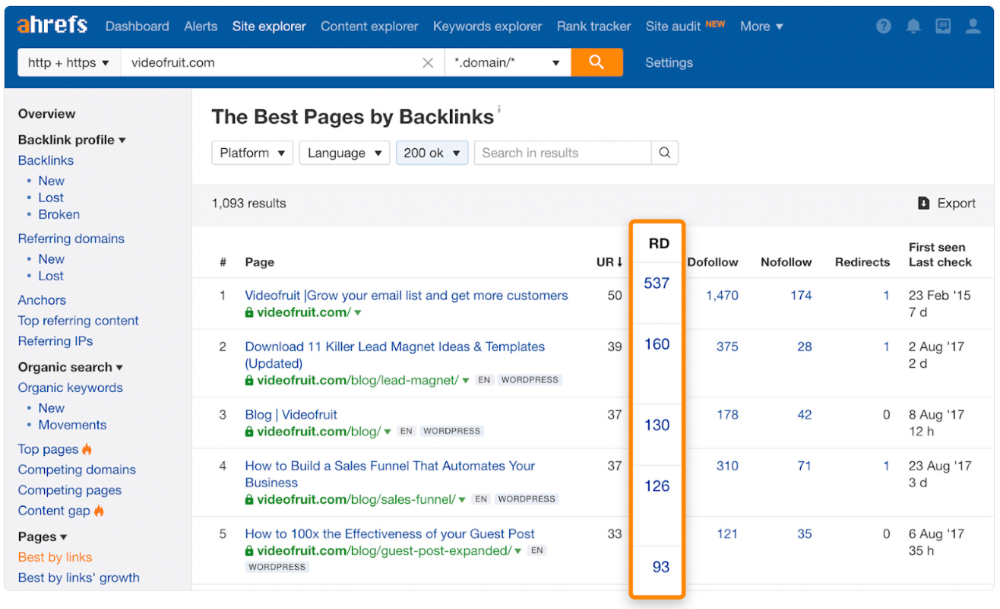Open Keywords explorer in top navigation
Image resolution: width=1000 pixels, height=609 pixels.
487,26
